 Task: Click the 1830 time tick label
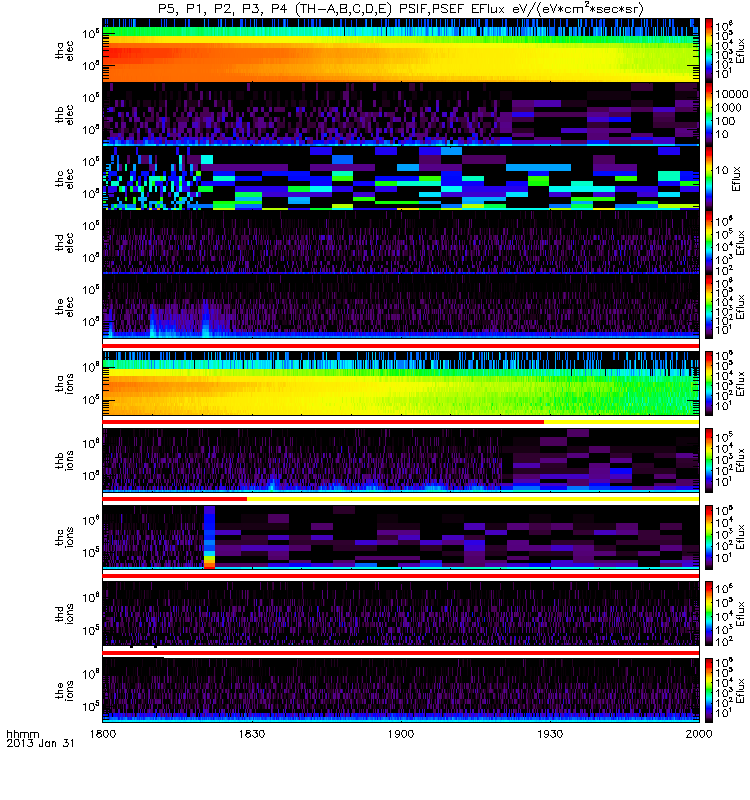pyautogui.click(x=252, y=734)
